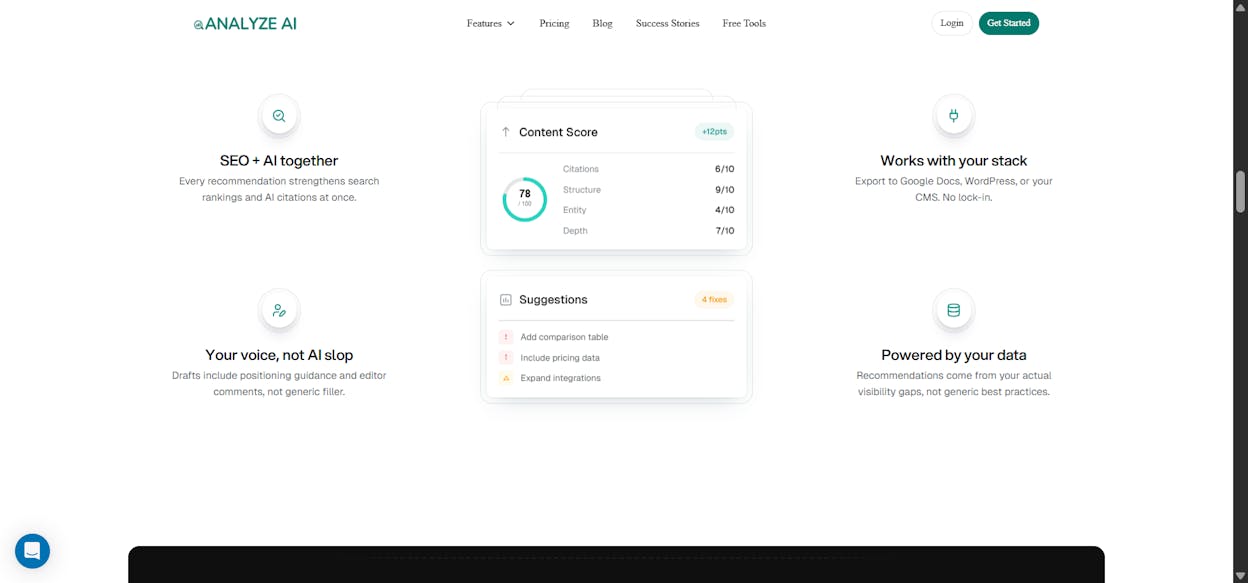Click the Login button
The width and height of the screenshot is (1248, 583).
[952, 23]
